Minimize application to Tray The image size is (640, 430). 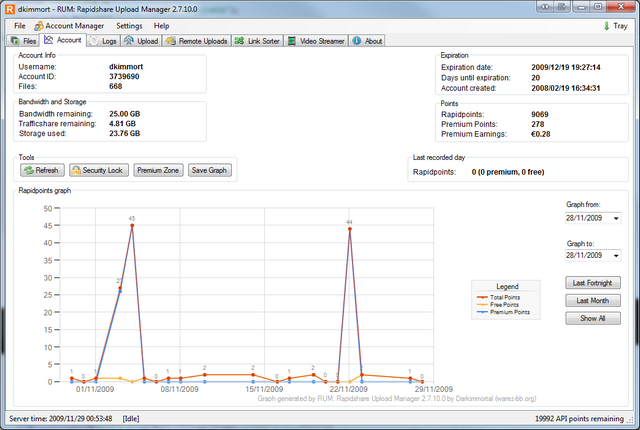[x=615, y=26]
